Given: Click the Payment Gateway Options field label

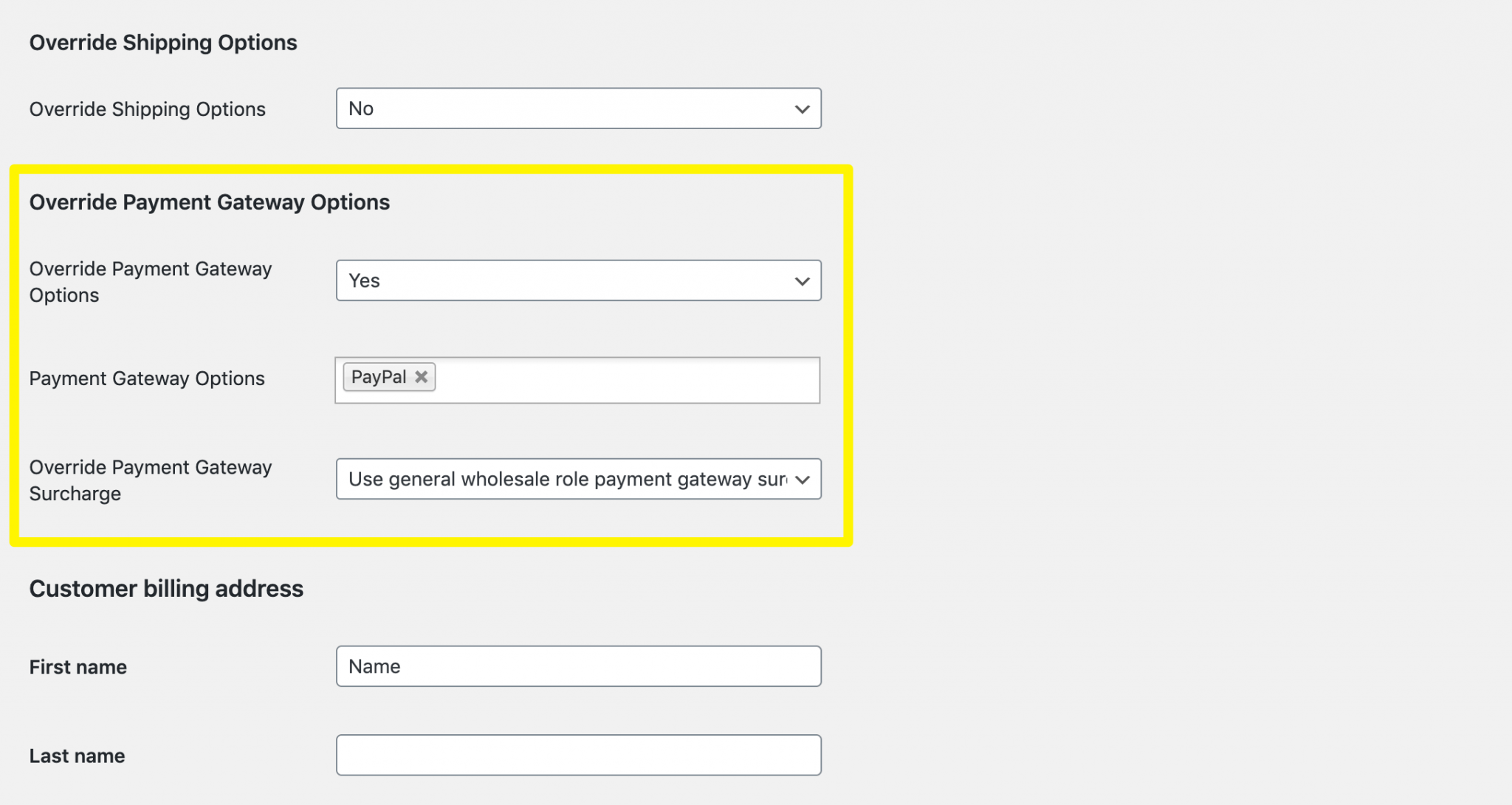Looking at the screenshot, I should click(x=146, y=379).
